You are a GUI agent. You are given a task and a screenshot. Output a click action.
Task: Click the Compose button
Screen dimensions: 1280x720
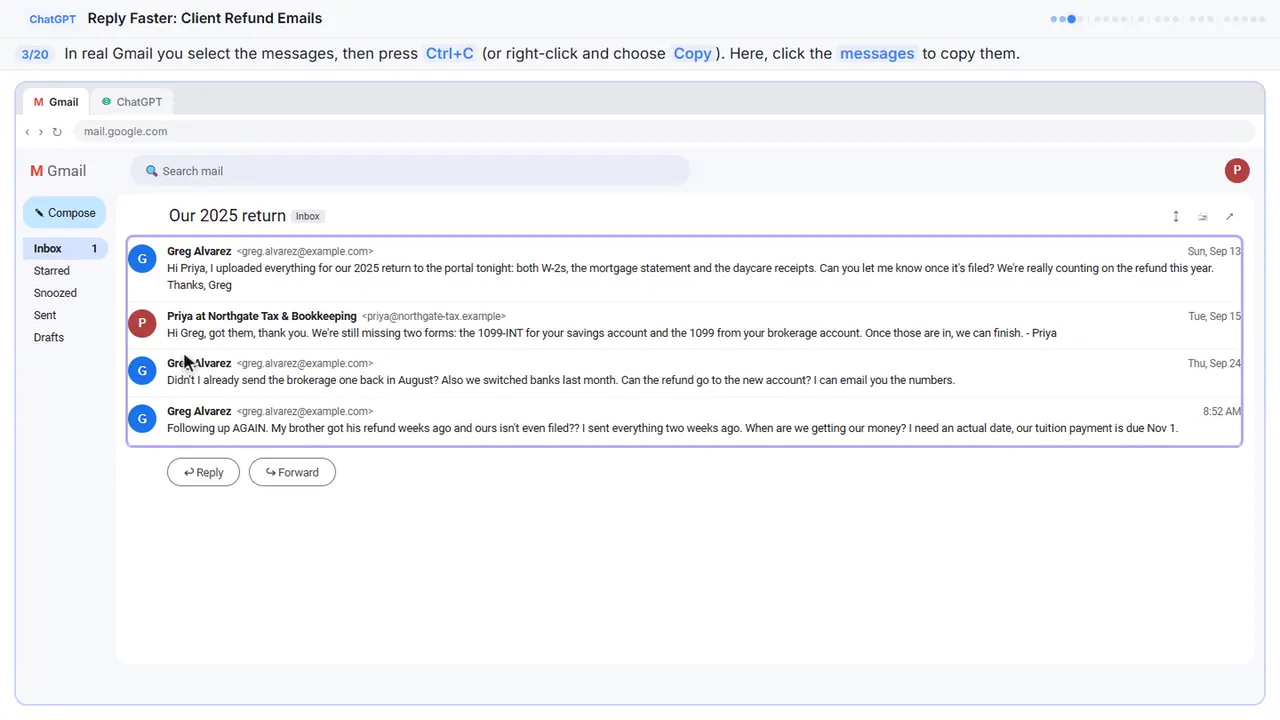pos(65,213)
